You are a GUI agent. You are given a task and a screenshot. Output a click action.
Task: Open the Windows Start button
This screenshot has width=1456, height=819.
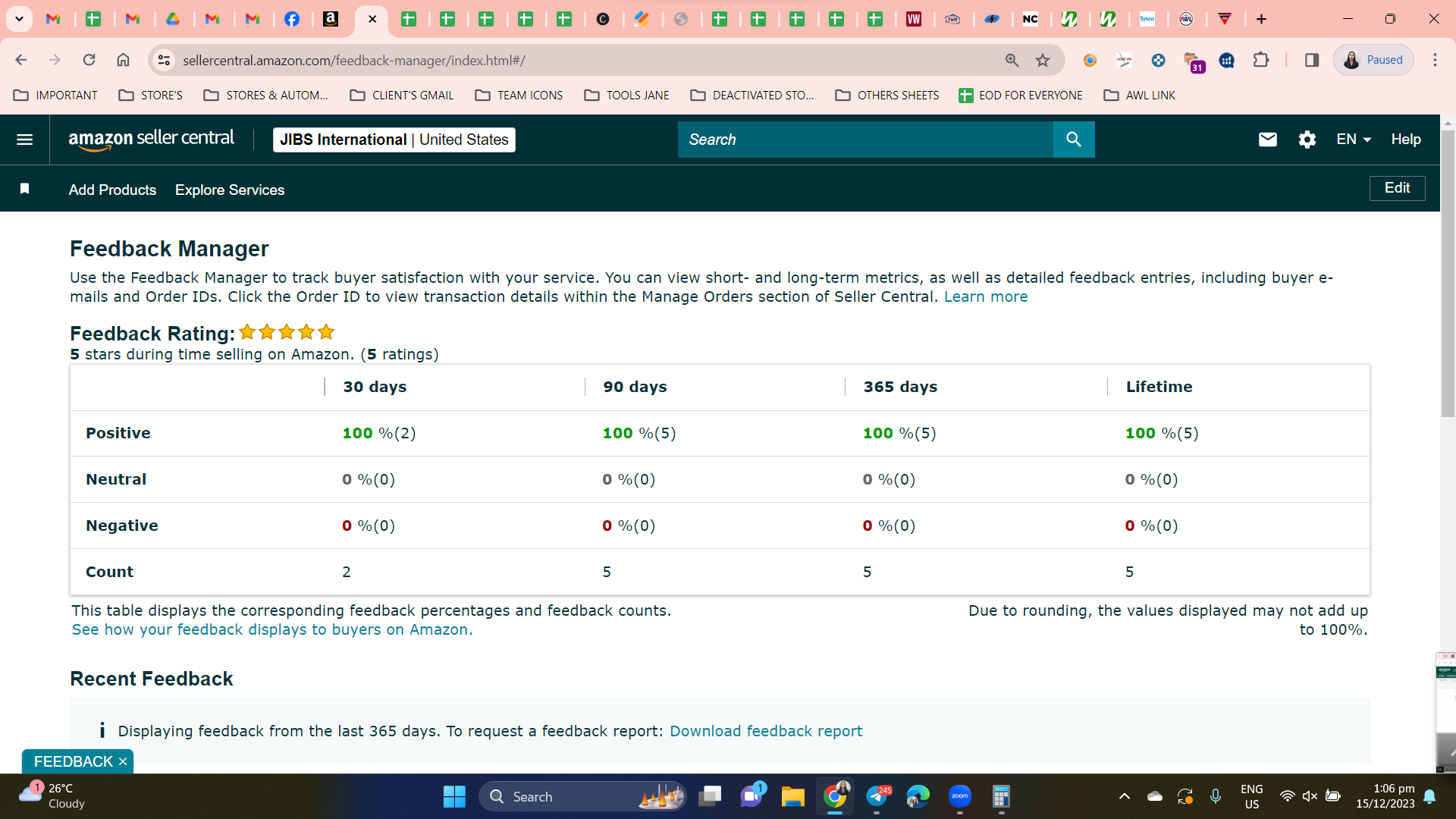(x=454, y=796)
